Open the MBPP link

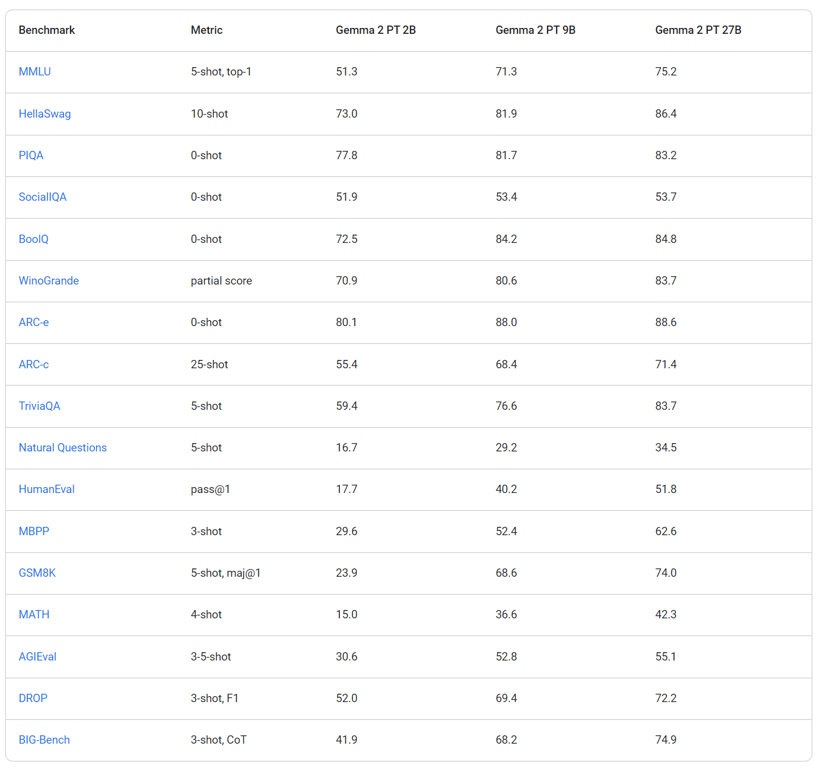coord(34,532)
